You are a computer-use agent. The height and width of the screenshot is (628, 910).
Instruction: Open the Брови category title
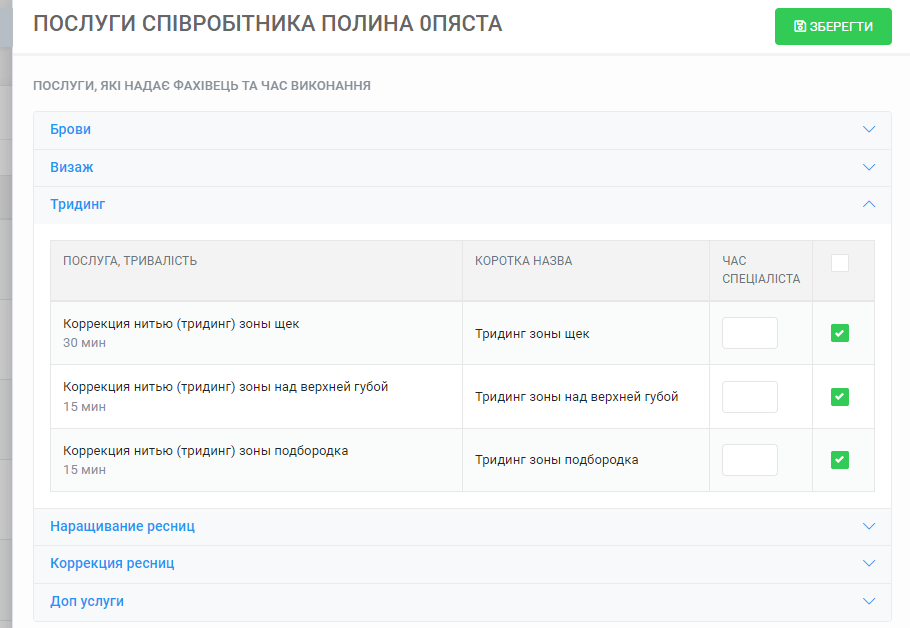pos(70,129)
